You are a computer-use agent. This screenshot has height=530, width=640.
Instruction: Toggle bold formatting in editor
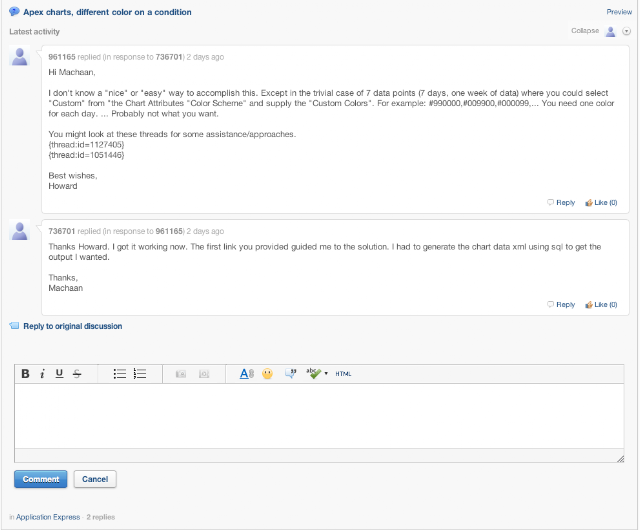coord(25,374)
